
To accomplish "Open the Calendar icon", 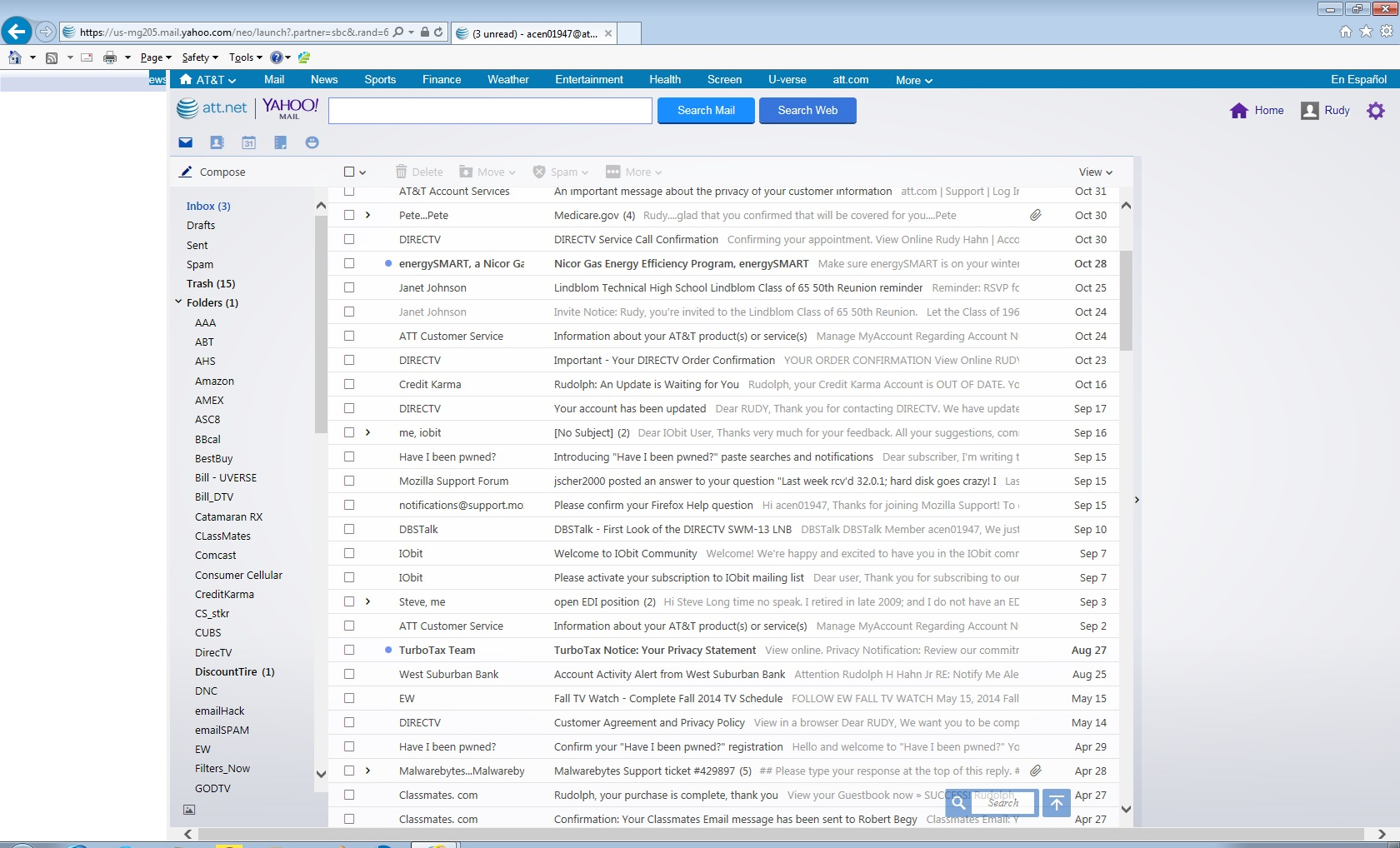I will (248, 142).
